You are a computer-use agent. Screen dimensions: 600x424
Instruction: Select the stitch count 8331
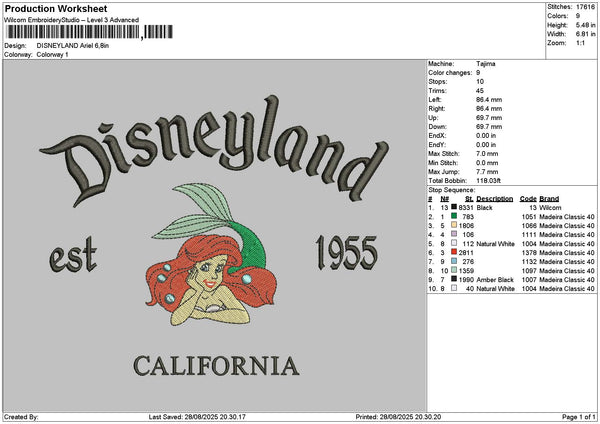click(x=466, y=208)
